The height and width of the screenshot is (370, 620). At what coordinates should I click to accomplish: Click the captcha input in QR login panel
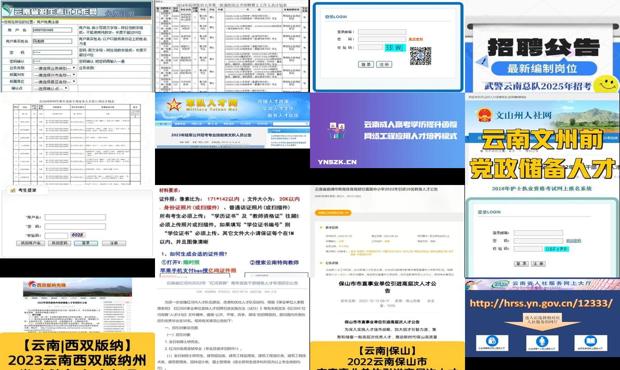pos(371,47)
